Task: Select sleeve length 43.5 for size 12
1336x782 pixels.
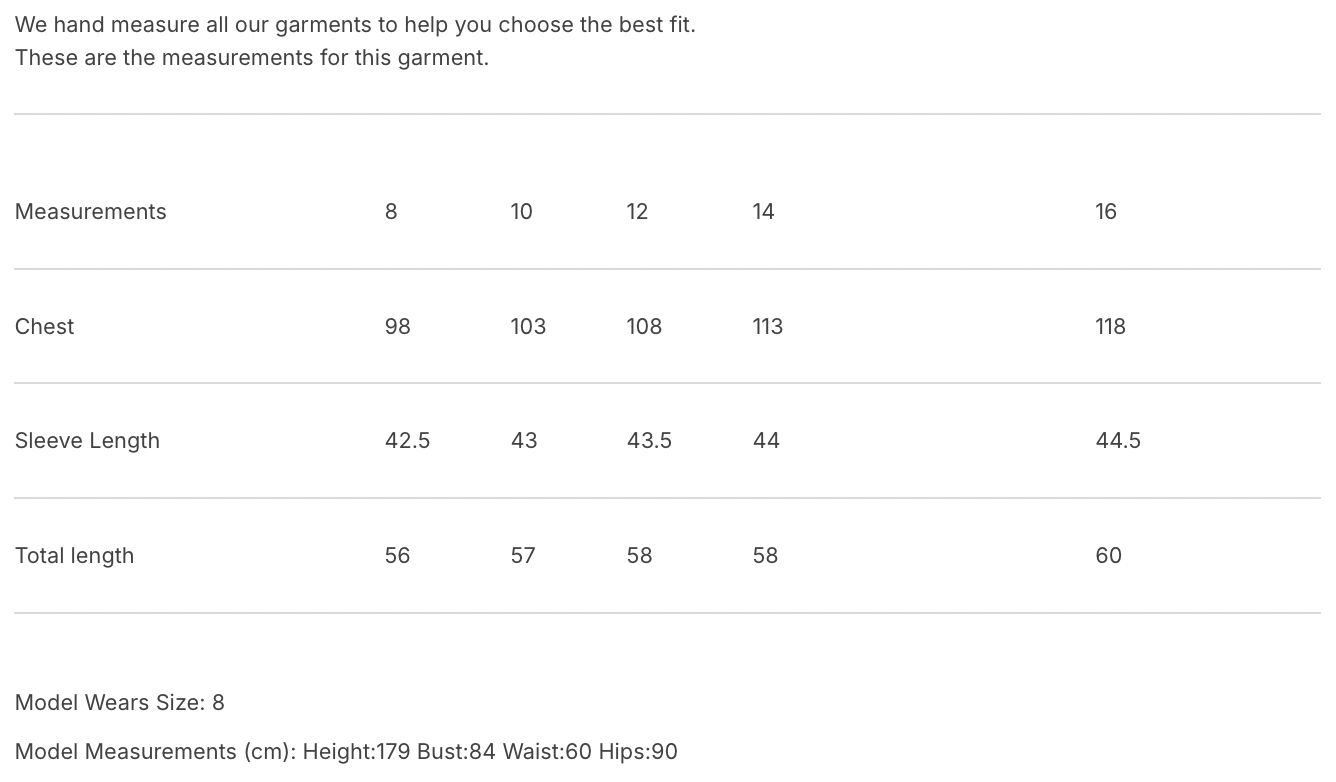Action: click(x=650, y=441)
